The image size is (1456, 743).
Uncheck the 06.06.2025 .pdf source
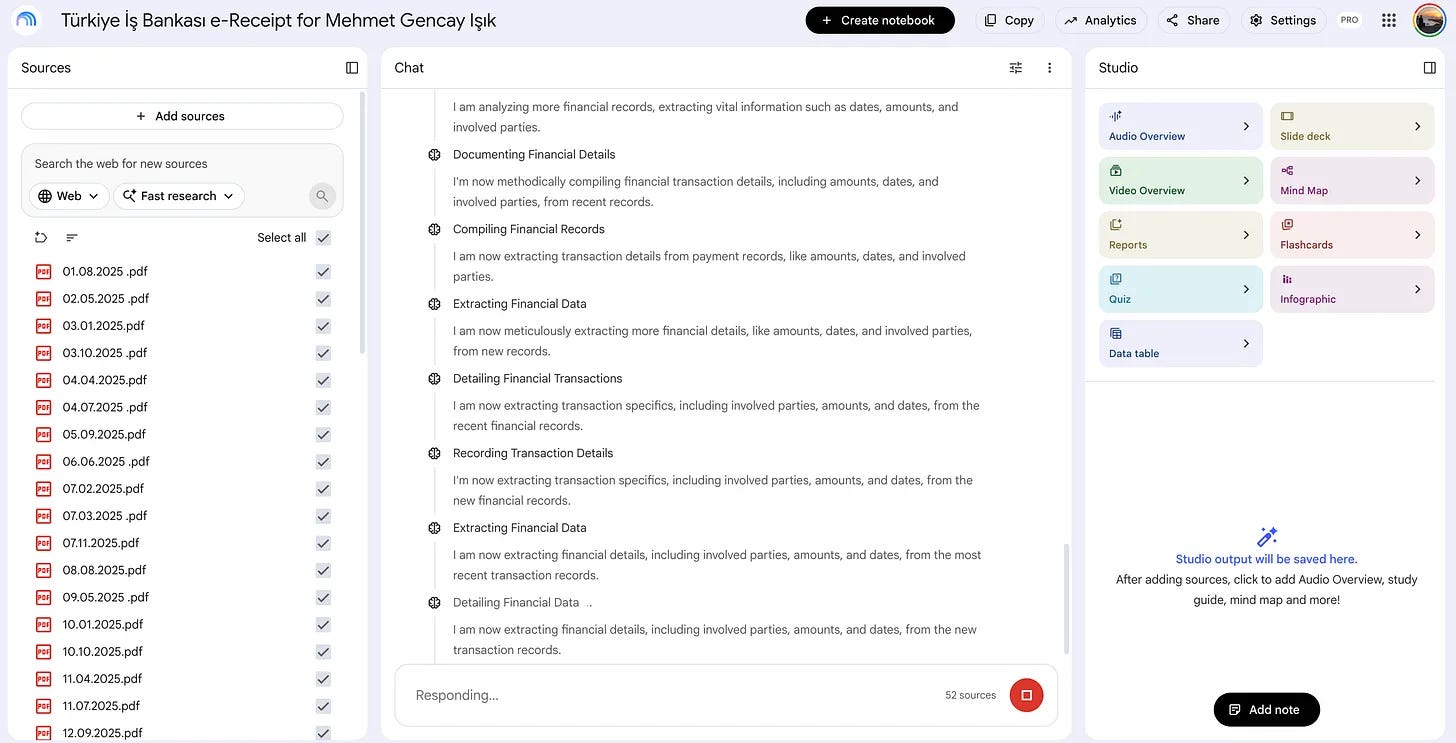(323, 462)
